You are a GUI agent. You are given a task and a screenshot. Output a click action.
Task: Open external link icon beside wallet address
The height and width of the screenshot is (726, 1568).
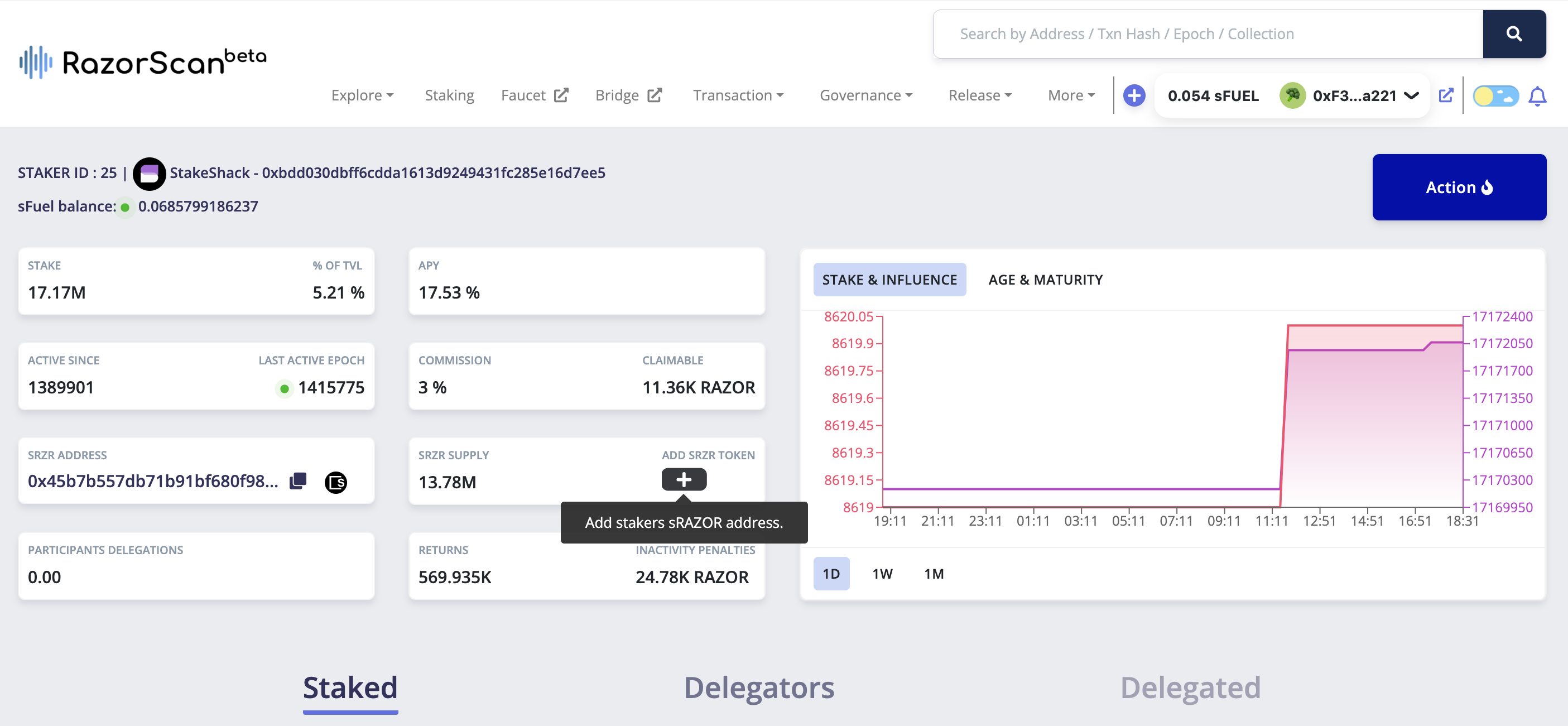(x=1446, y=95)
